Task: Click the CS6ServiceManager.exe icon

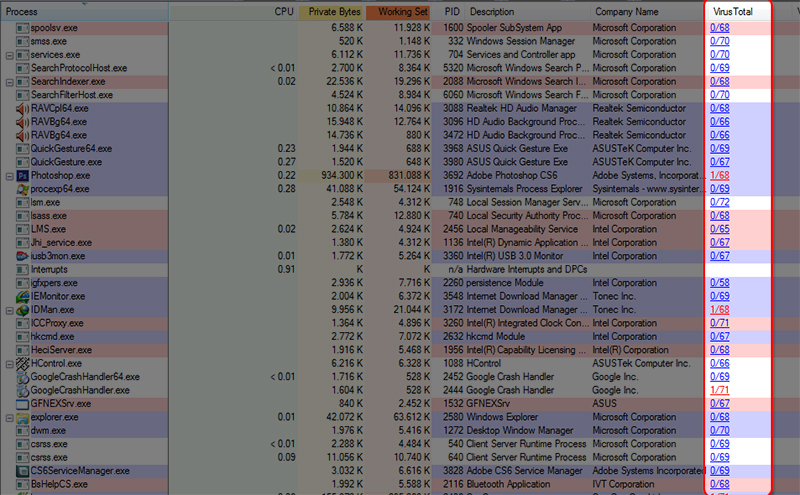Action: click(22, 471)
